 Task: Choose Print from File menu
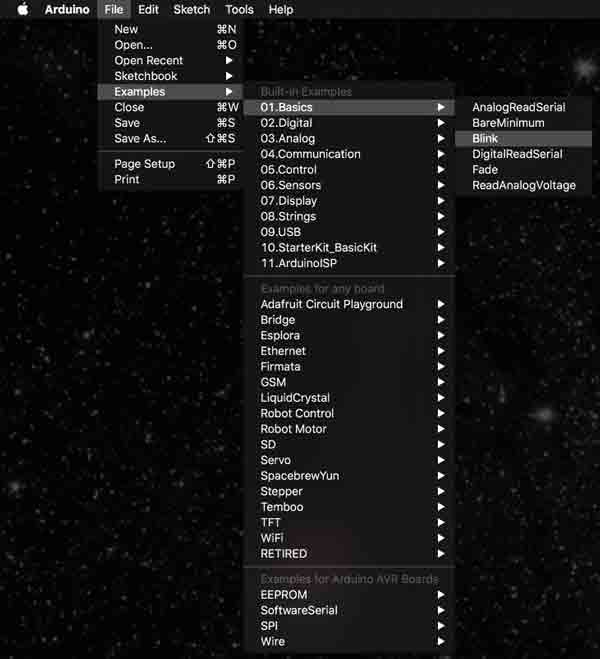tap(170, 179)
